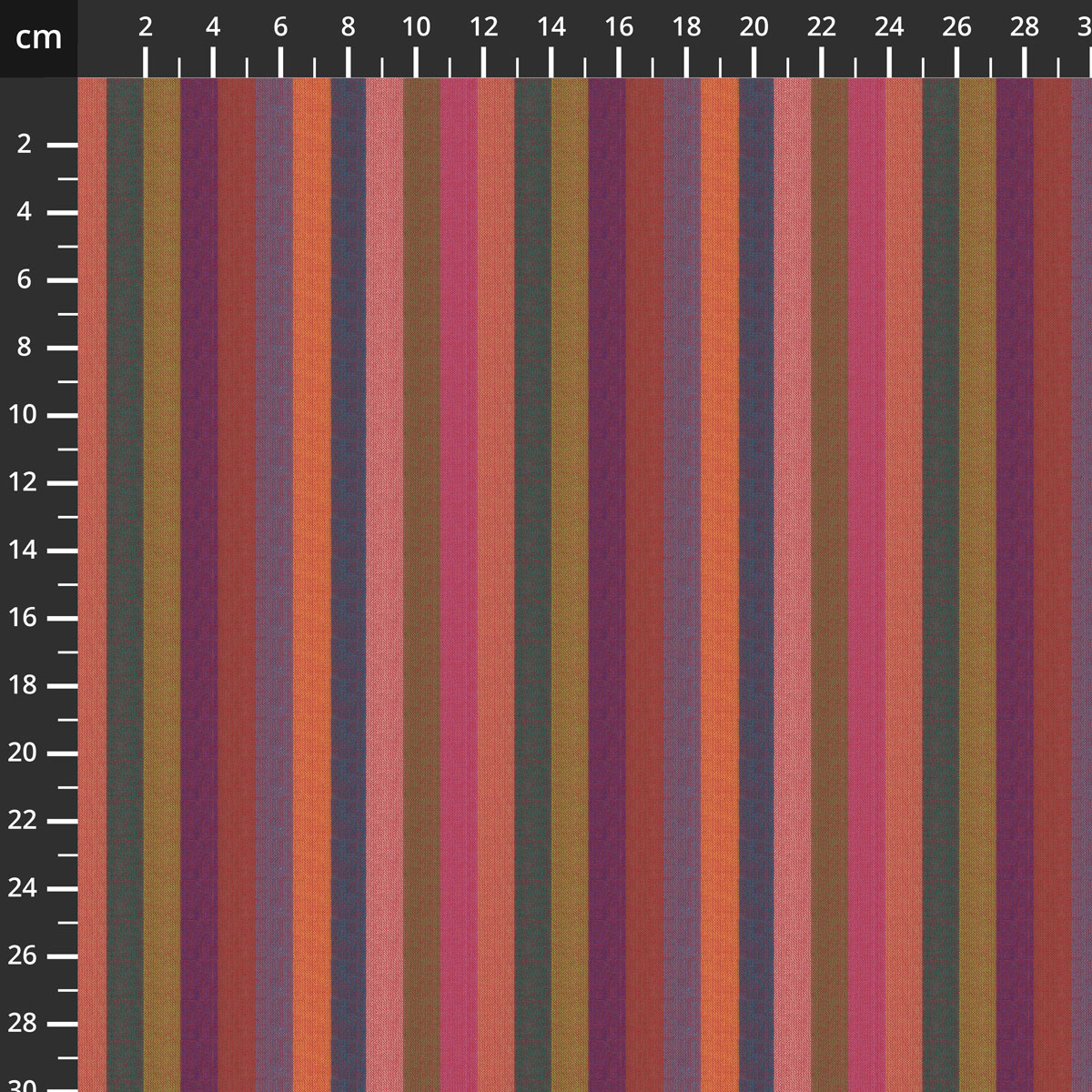Viewport: 1092px width, 1092px height.
Task: Pick the 8 label on the left ruler
Action: 25,348
